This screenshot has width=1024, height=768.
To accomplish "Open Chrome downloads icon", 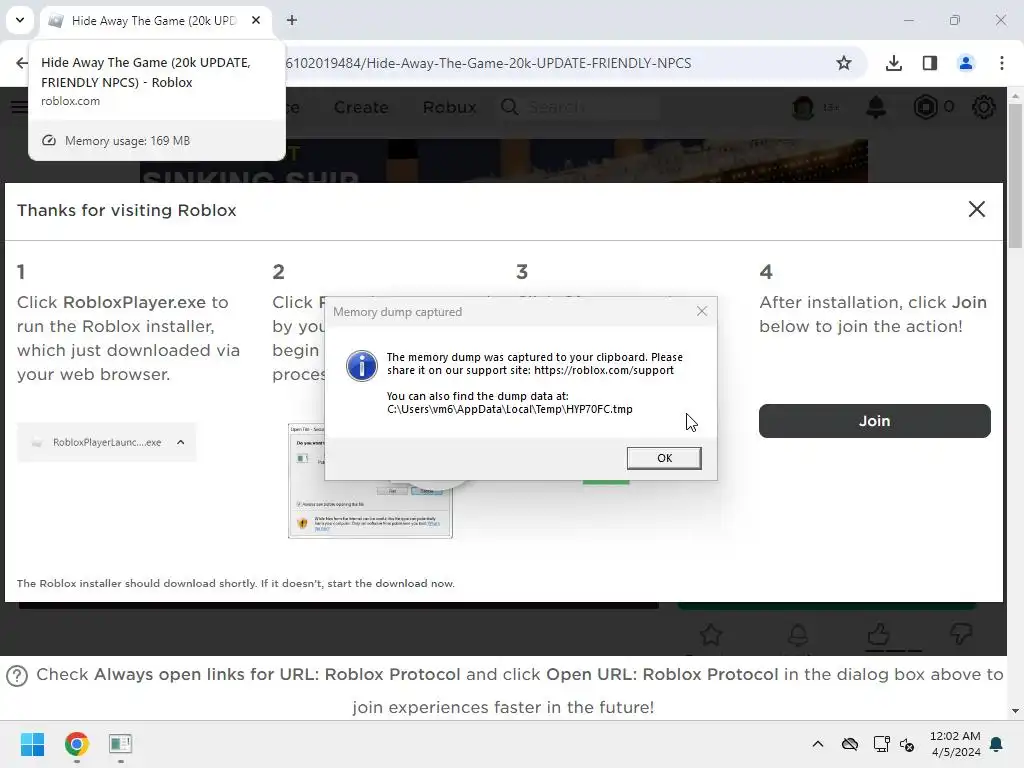I will pyautogui.click(x=893, y=63).
